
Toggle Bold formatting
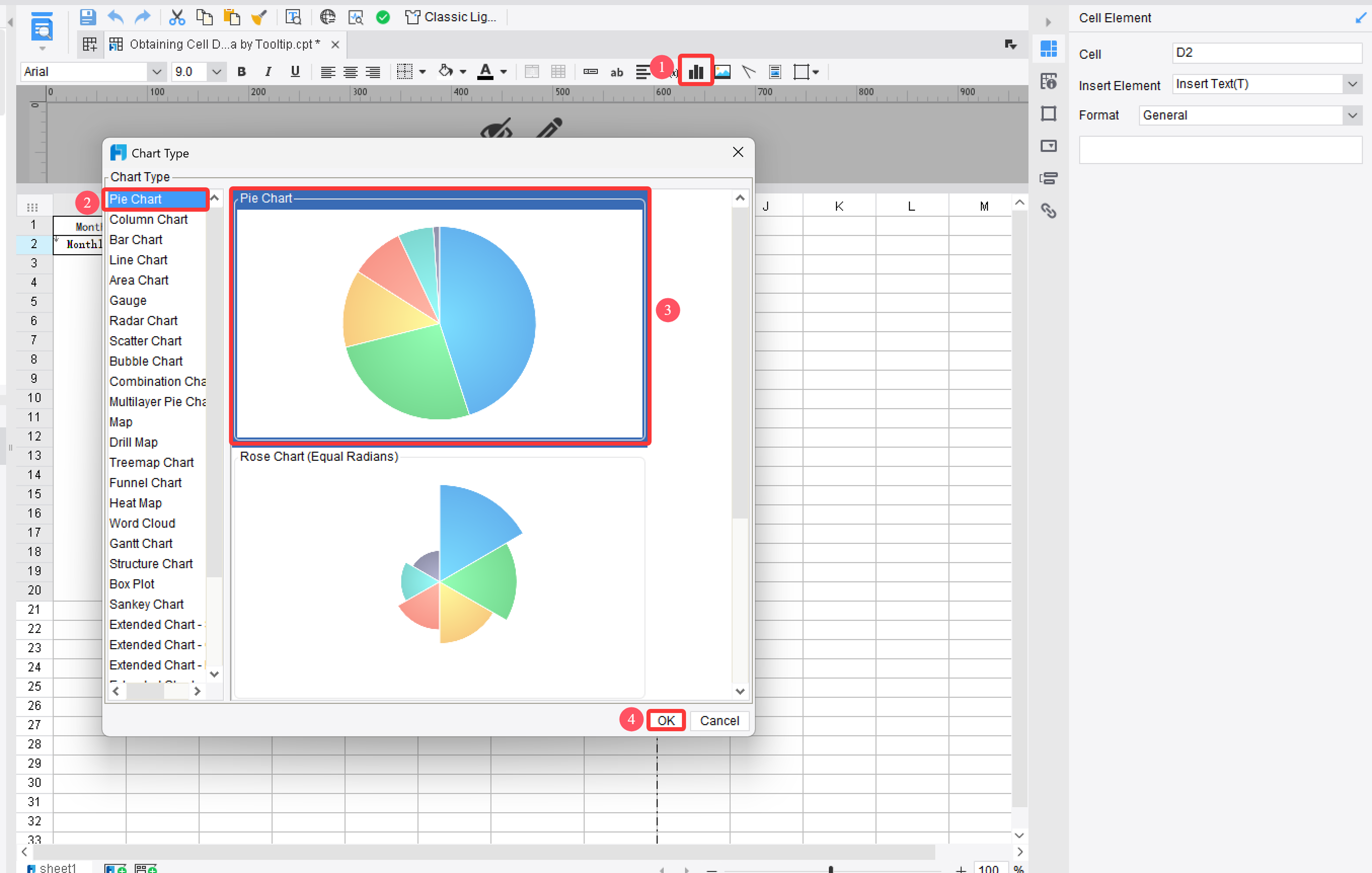242,72
